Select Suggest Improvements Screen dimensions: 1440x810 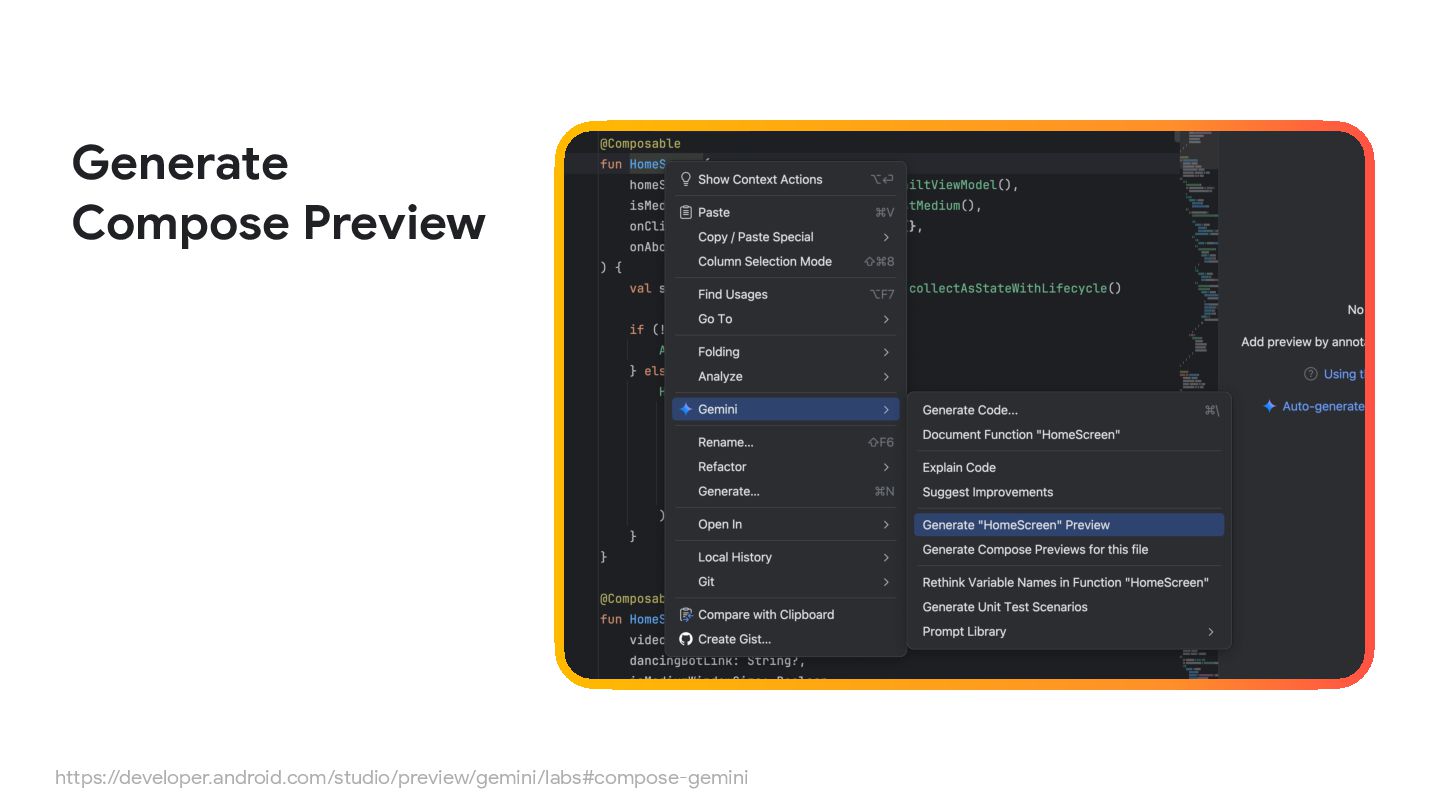1069,492
